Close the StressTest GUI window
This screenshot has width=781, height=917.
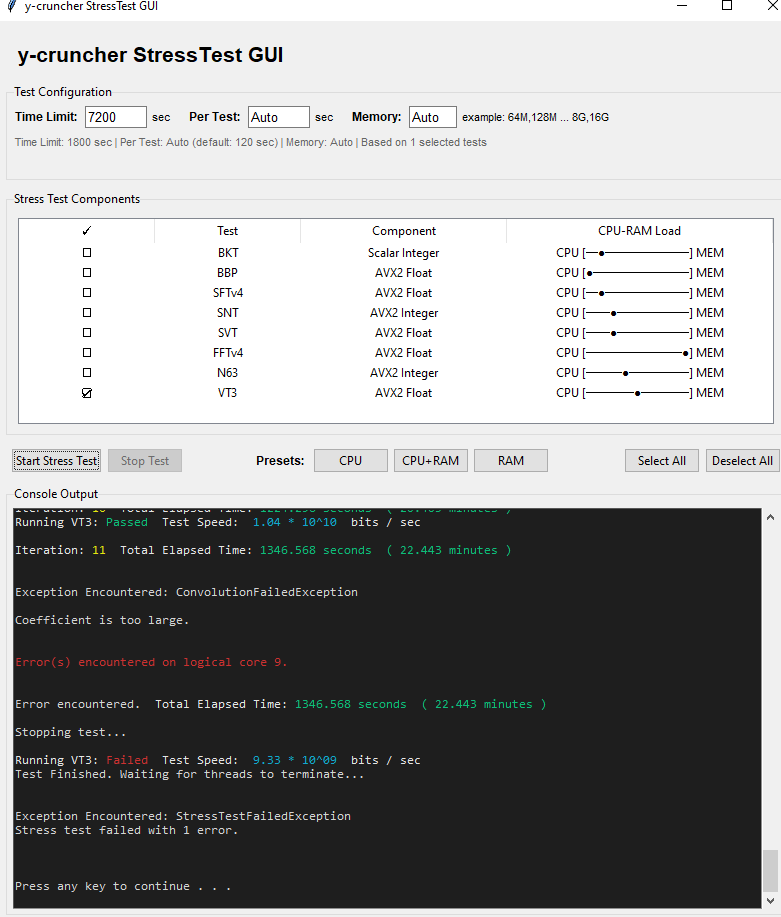[x=772, y=6]
